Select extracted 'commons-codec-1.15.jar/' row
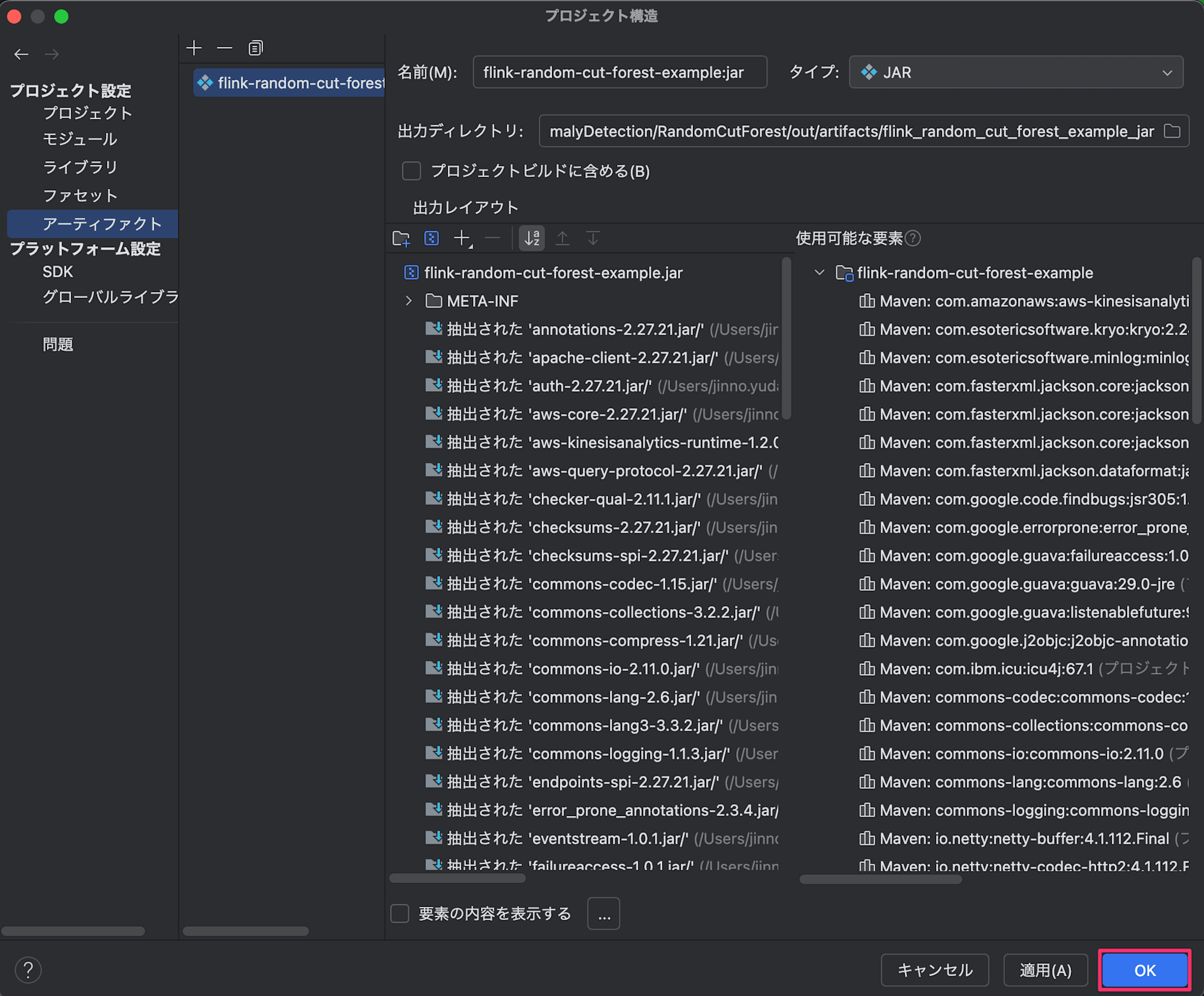Image resolution: width=1204 pixels, height=996 pixels. [x=601, y=584]
